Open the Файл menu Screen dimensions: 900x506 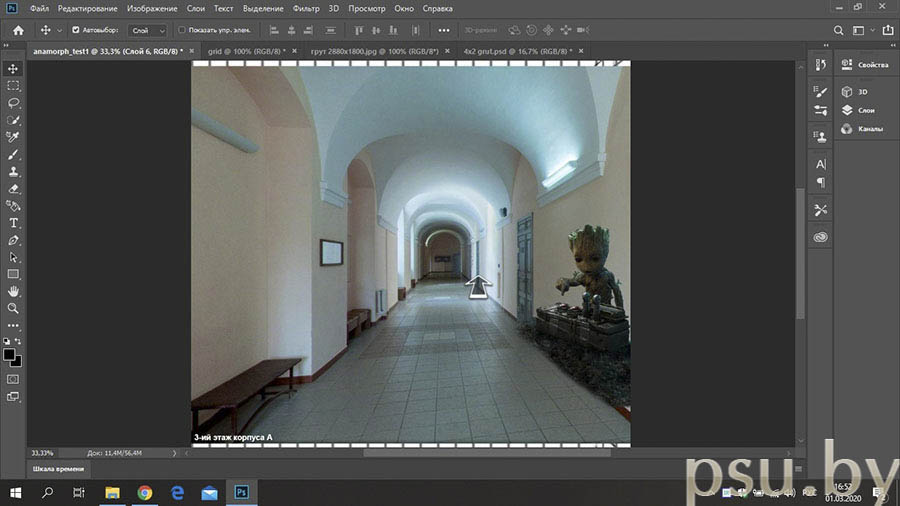[40, 9]
